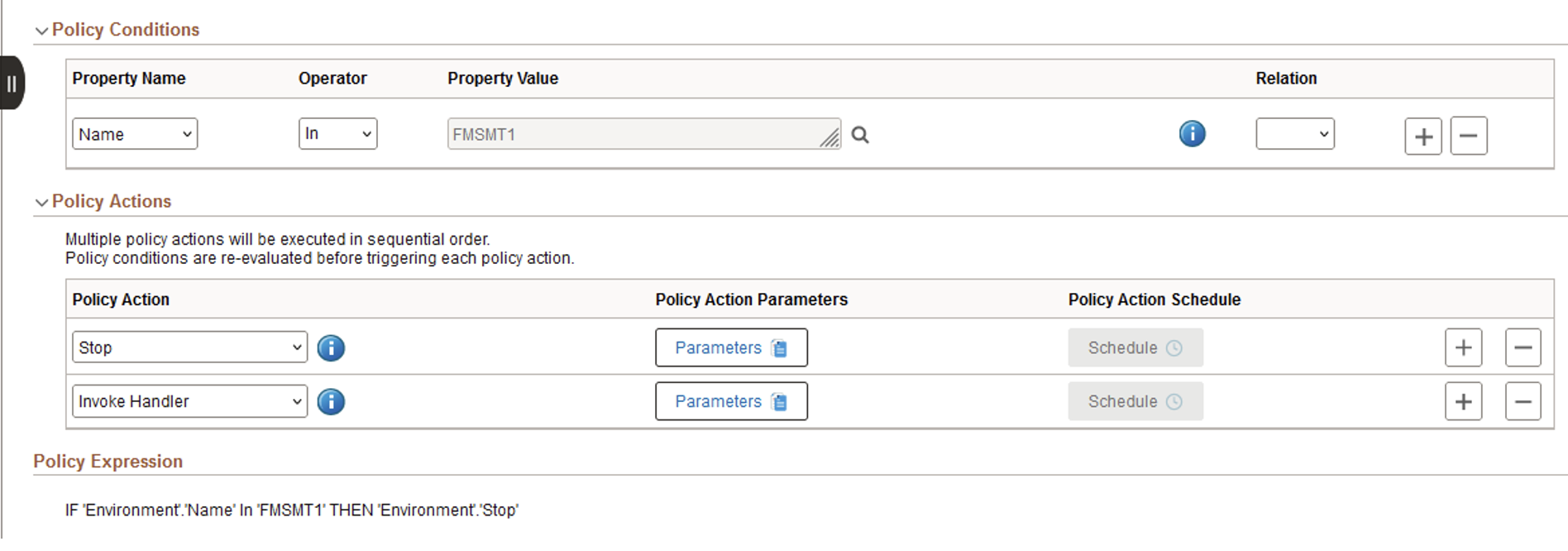Click info icon next to Invoke Handler

[331, 402]
